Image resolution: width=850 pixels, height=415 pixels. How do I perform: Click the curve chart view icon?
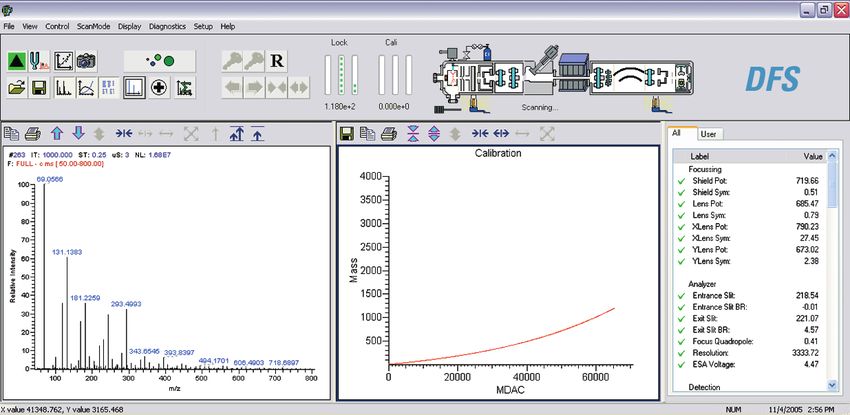pos(86,88)
